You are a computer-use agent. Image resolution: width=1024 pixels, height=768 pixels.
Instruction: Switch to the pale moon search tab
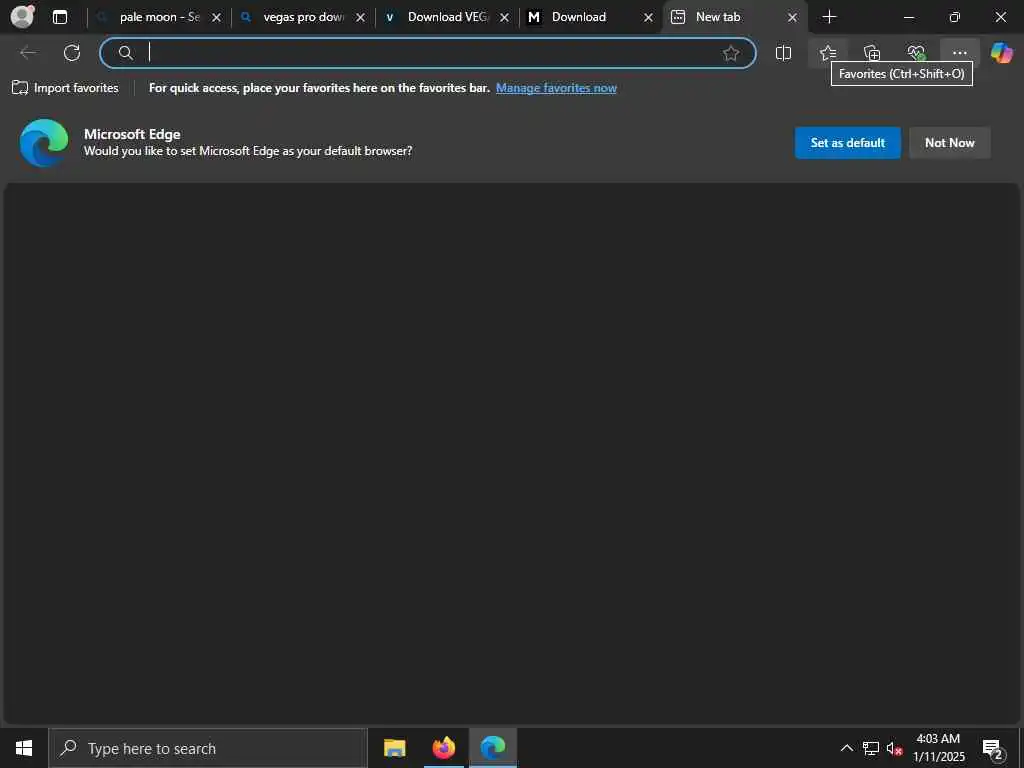tap(159, 17)
